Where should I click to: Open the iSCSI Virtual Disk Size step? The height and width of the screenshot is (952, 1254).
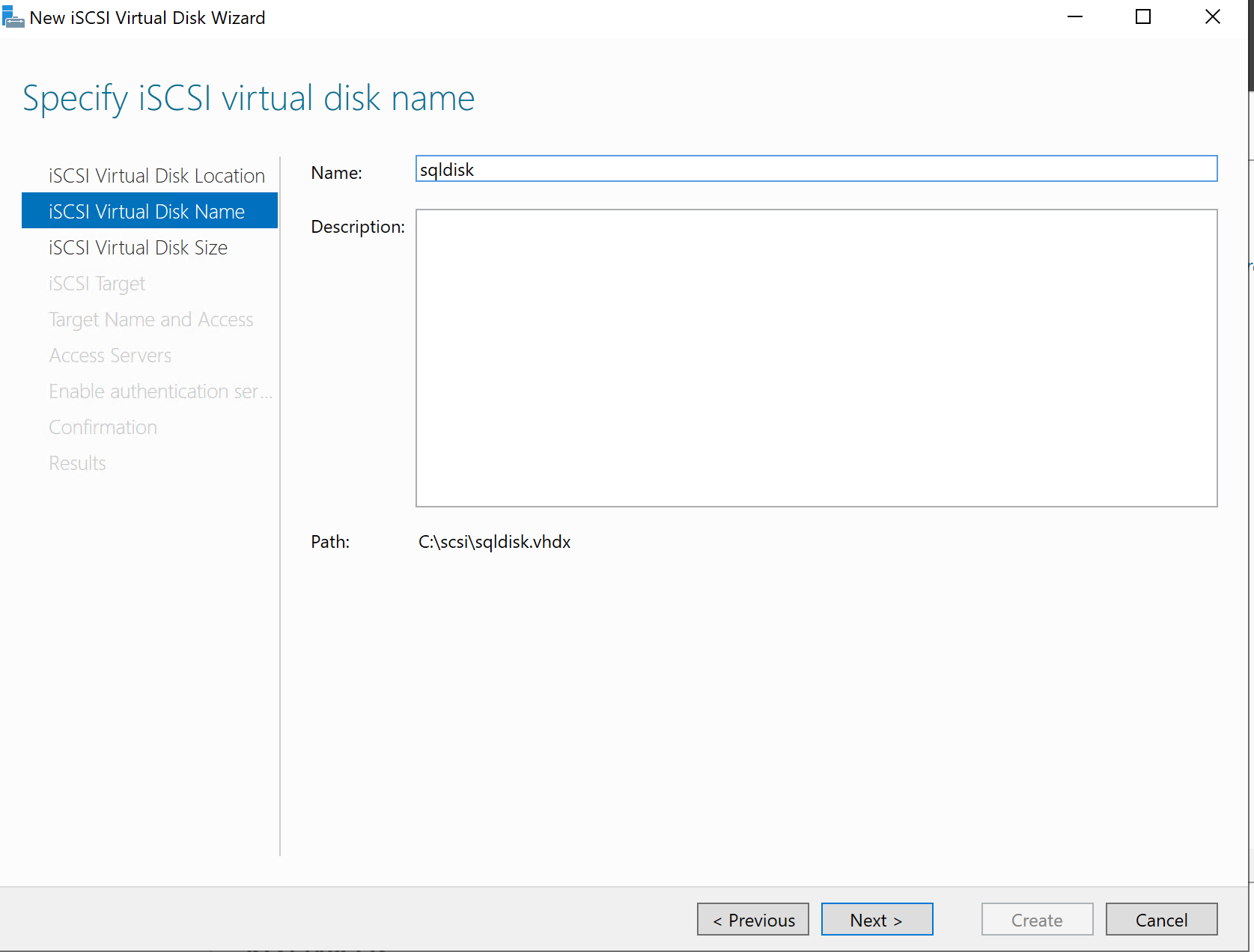pos(138,248)
